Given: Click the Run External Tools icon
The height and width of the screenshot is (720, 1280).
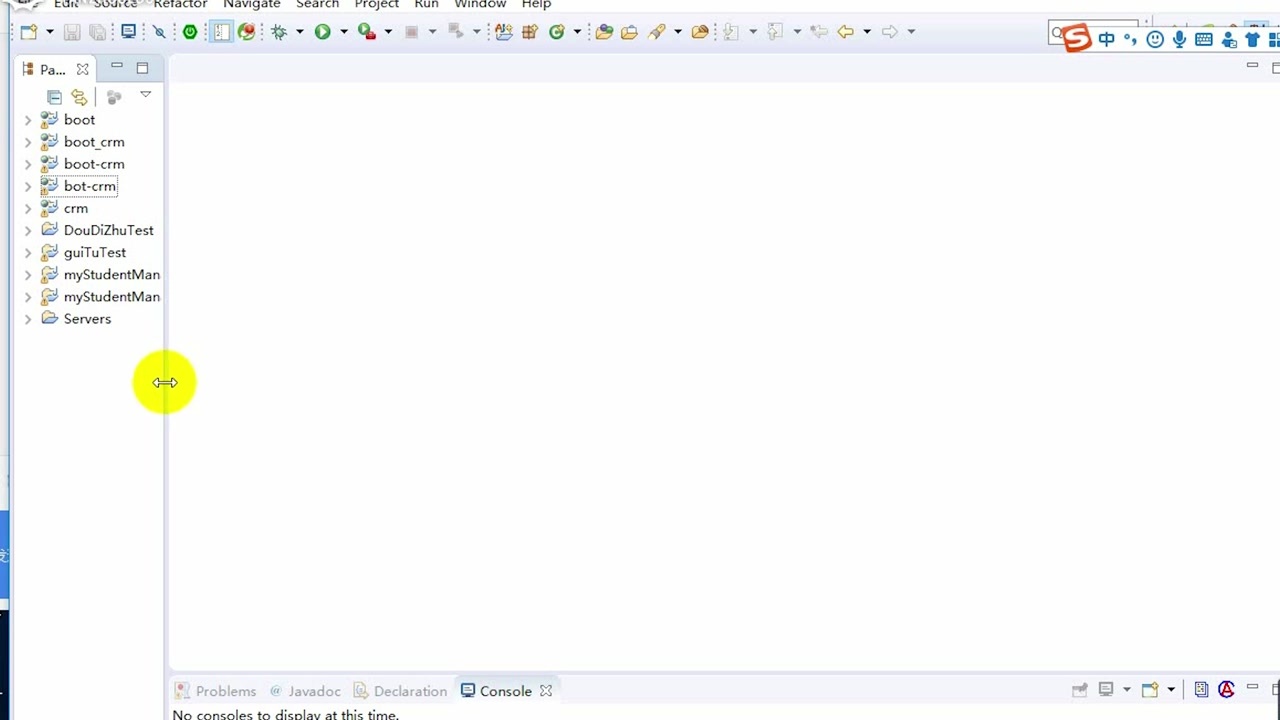Looking at the screenshot, I should [367, 32].
